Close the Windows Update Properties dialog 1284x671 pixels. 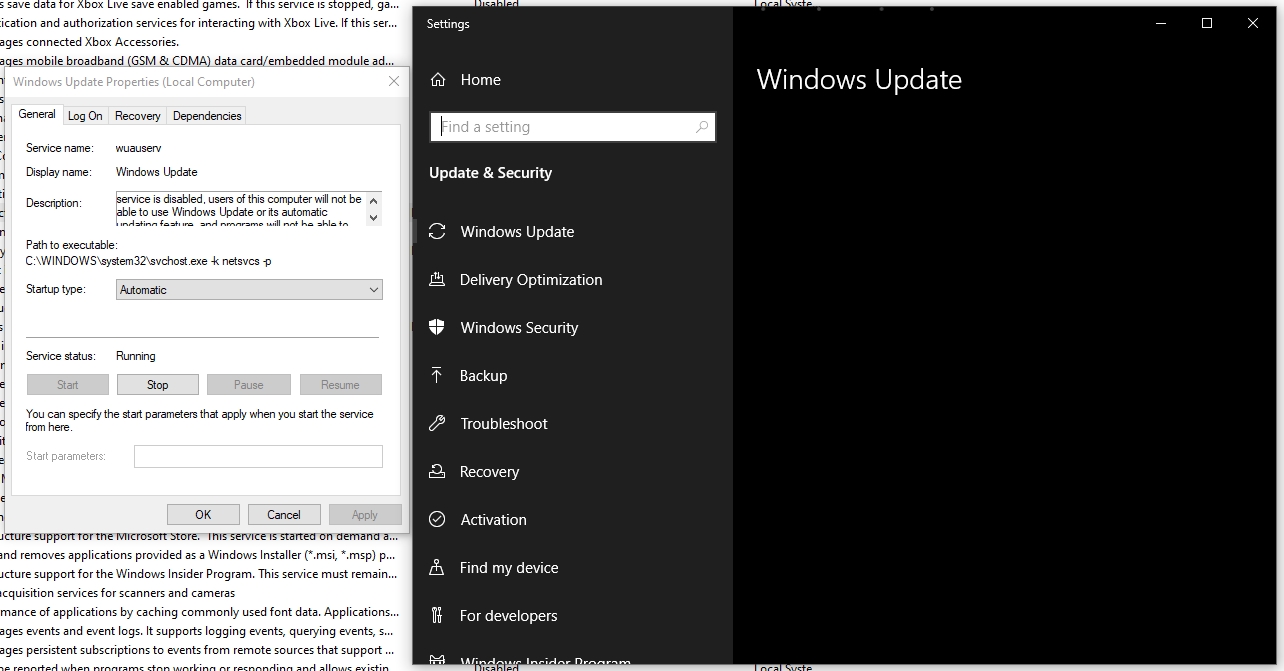[x=394, y=82]
